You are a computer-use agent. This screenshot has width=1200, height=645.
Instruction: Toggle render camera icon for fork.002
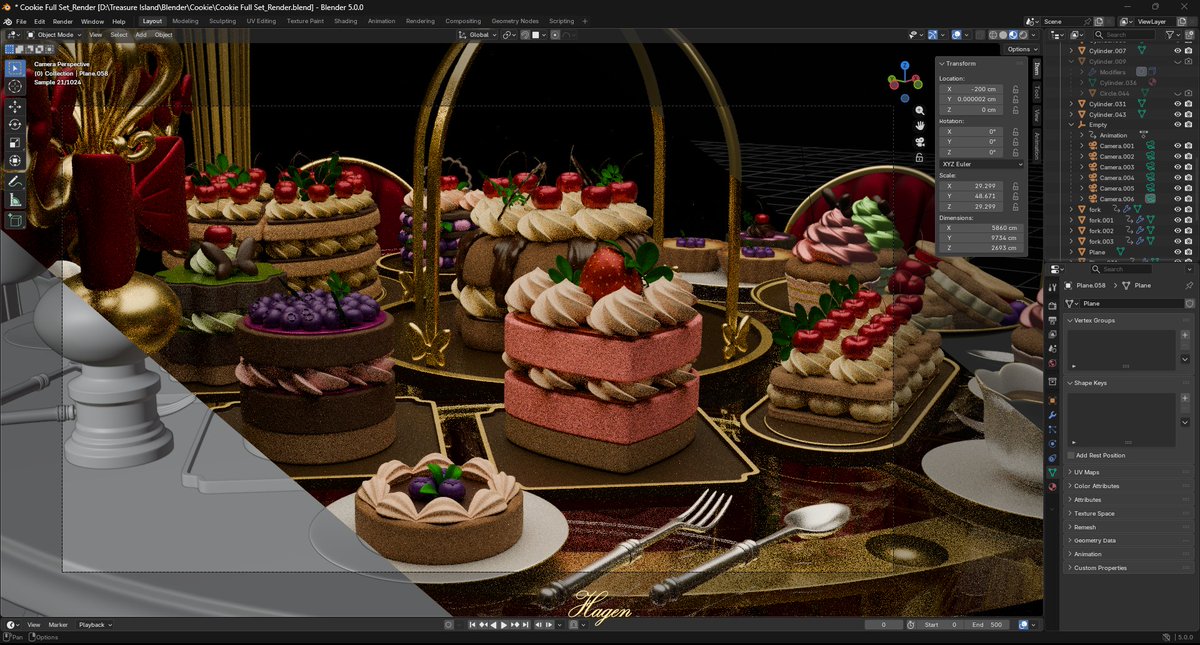tap(1188, 231)
